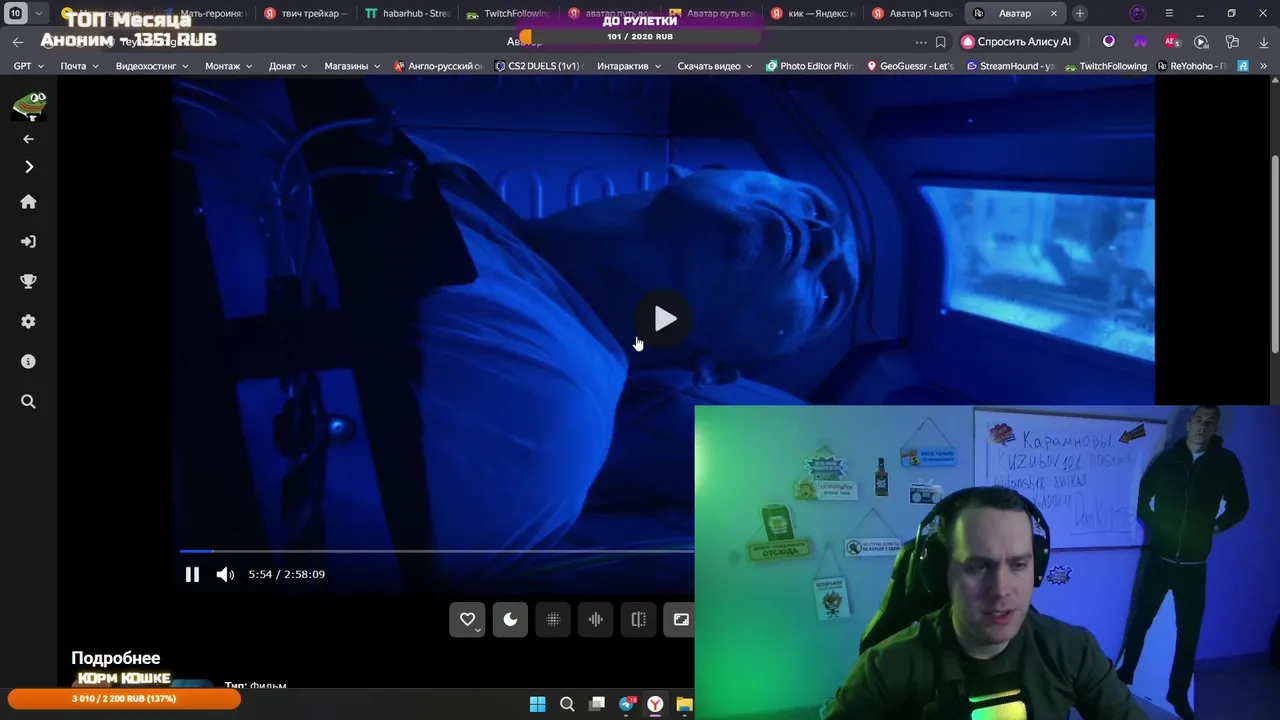The width and height of the screenshot is (1280, 720).
Task: Click the frog logo in the sidebar
Action: coord(28,105)
